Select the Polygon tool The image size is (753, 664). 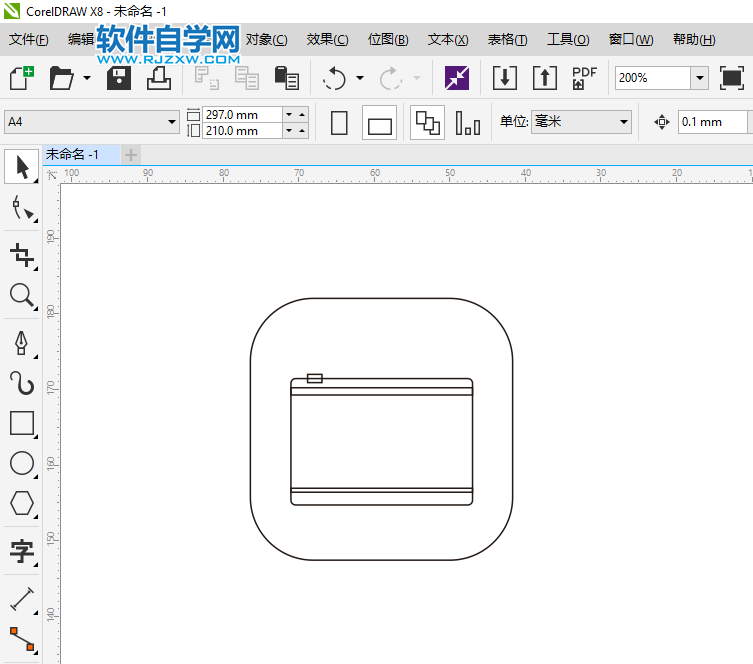pyautogui.click(x=22, y=503)
